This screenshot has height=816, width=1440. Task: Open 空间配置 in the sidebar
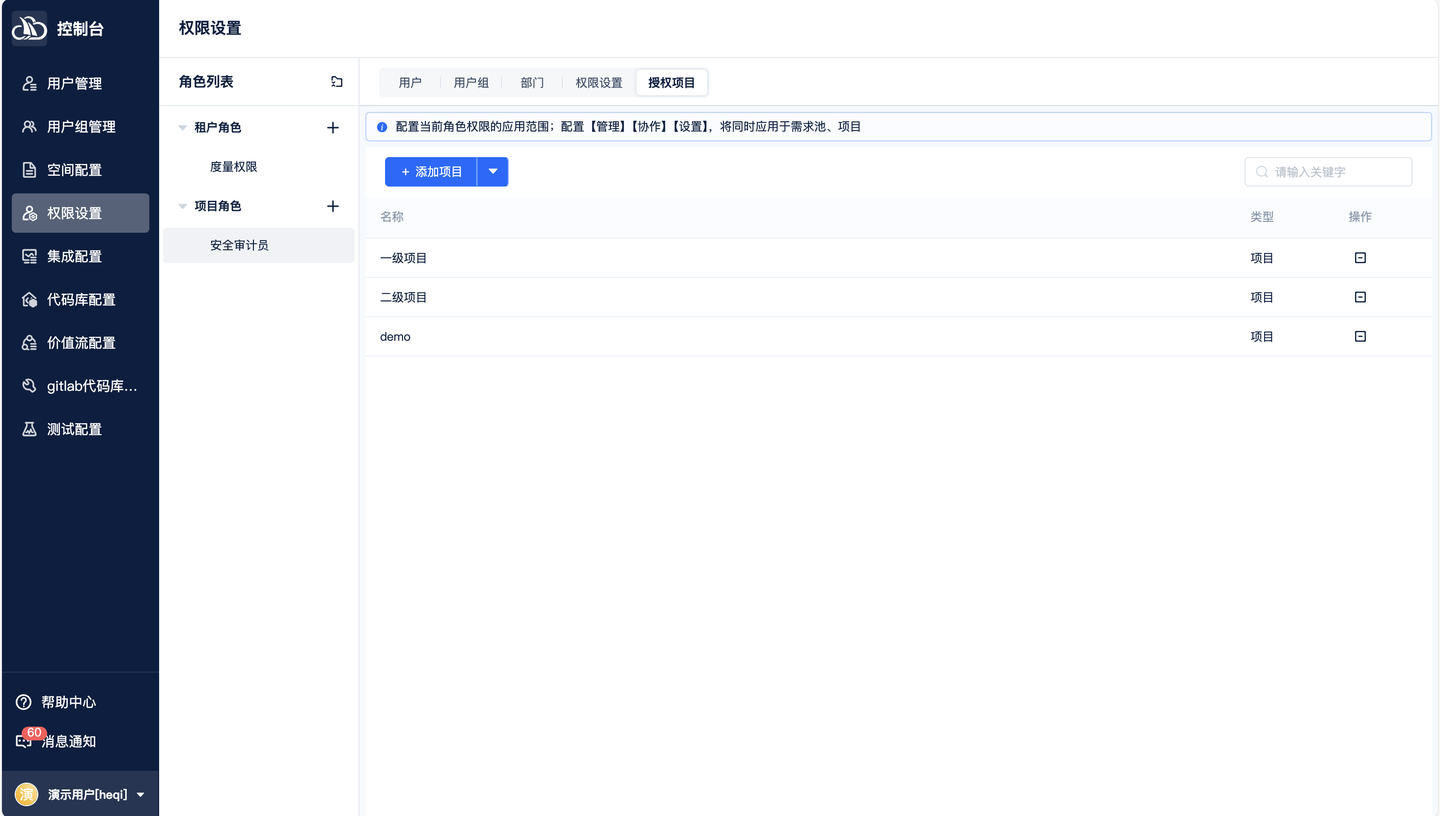pyautogui.click(x=80, y=170)
